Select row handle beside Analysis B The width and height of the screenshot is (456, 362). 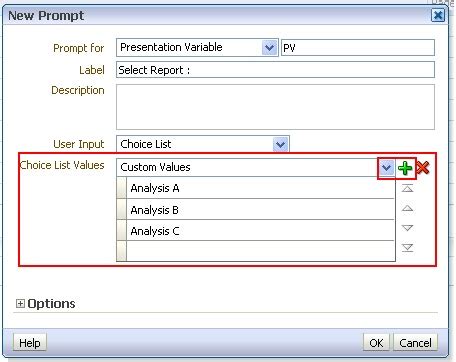tap(122, 210)
